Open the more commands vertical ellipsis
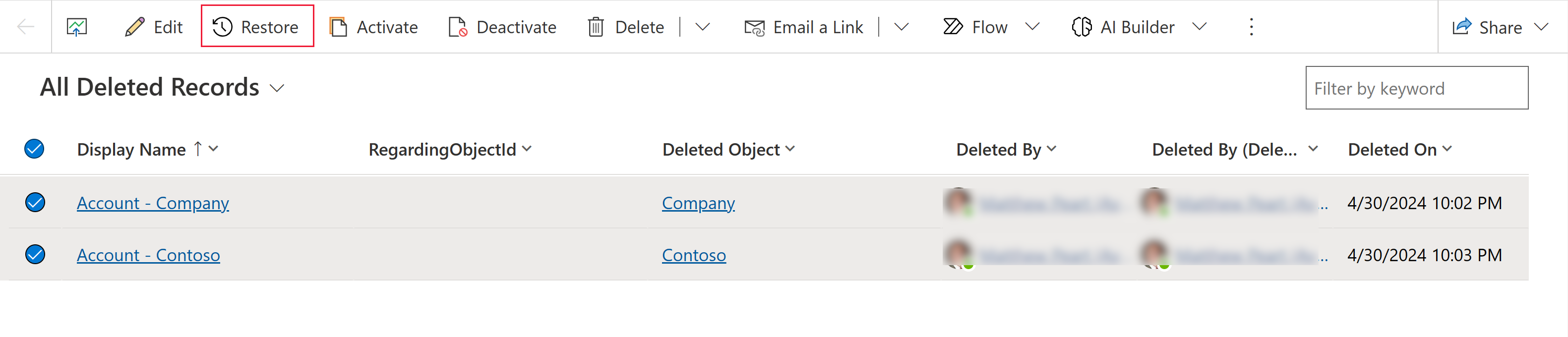 tap(1251, 27)
